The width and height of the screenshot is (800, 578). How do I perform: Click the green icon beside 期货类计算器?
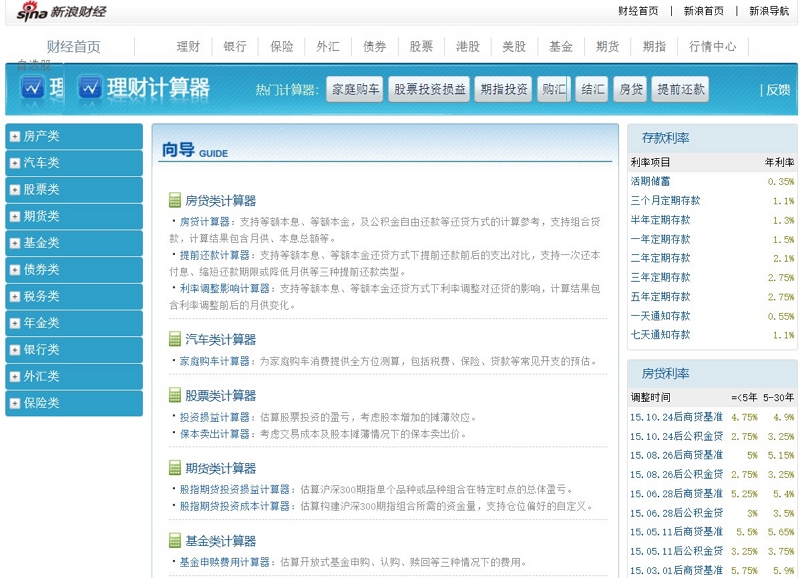[175, 468]
